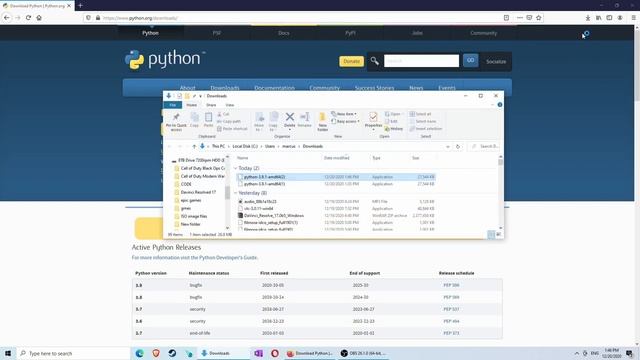Click the Donate button on python.org

click(351, 61)
